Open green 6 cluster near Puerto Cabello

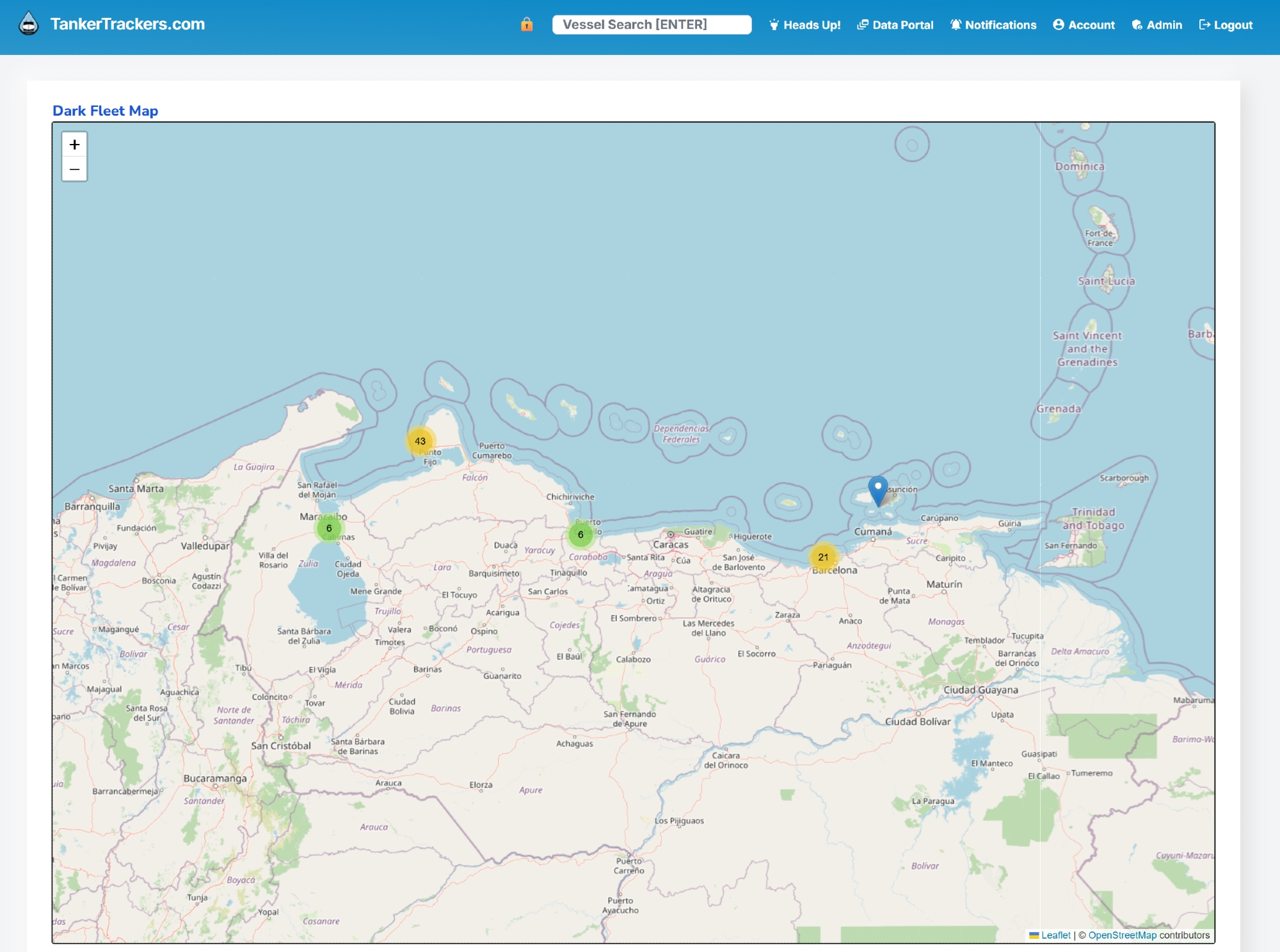coord(580,535)
